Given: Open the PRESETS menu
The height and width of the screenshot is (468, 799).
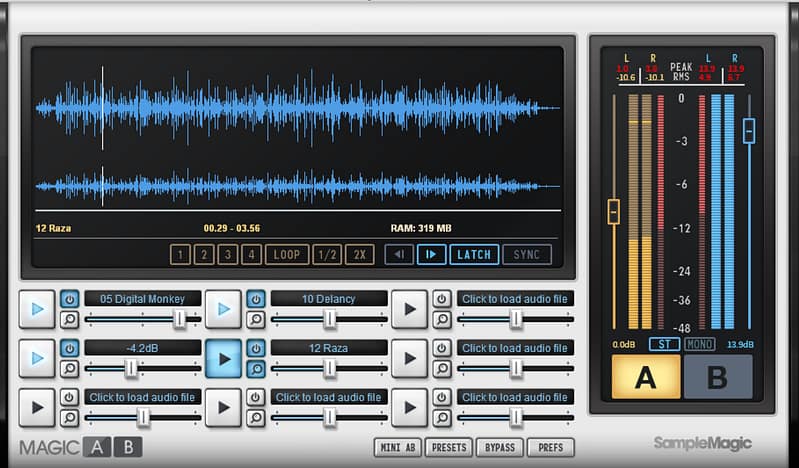Looking at the screenshot, I should (449, 448).
